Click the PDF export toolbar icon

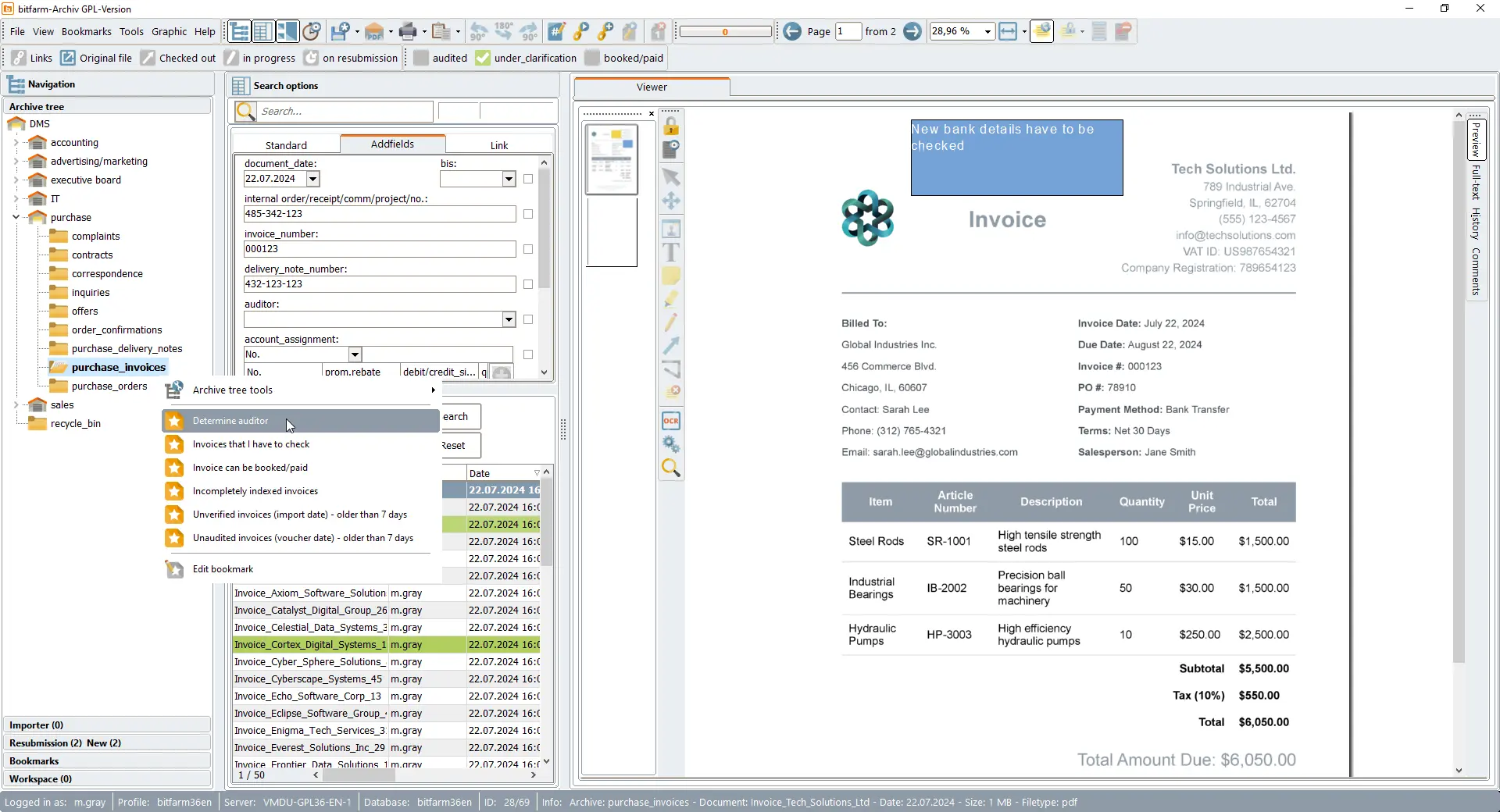pos(374,31)
